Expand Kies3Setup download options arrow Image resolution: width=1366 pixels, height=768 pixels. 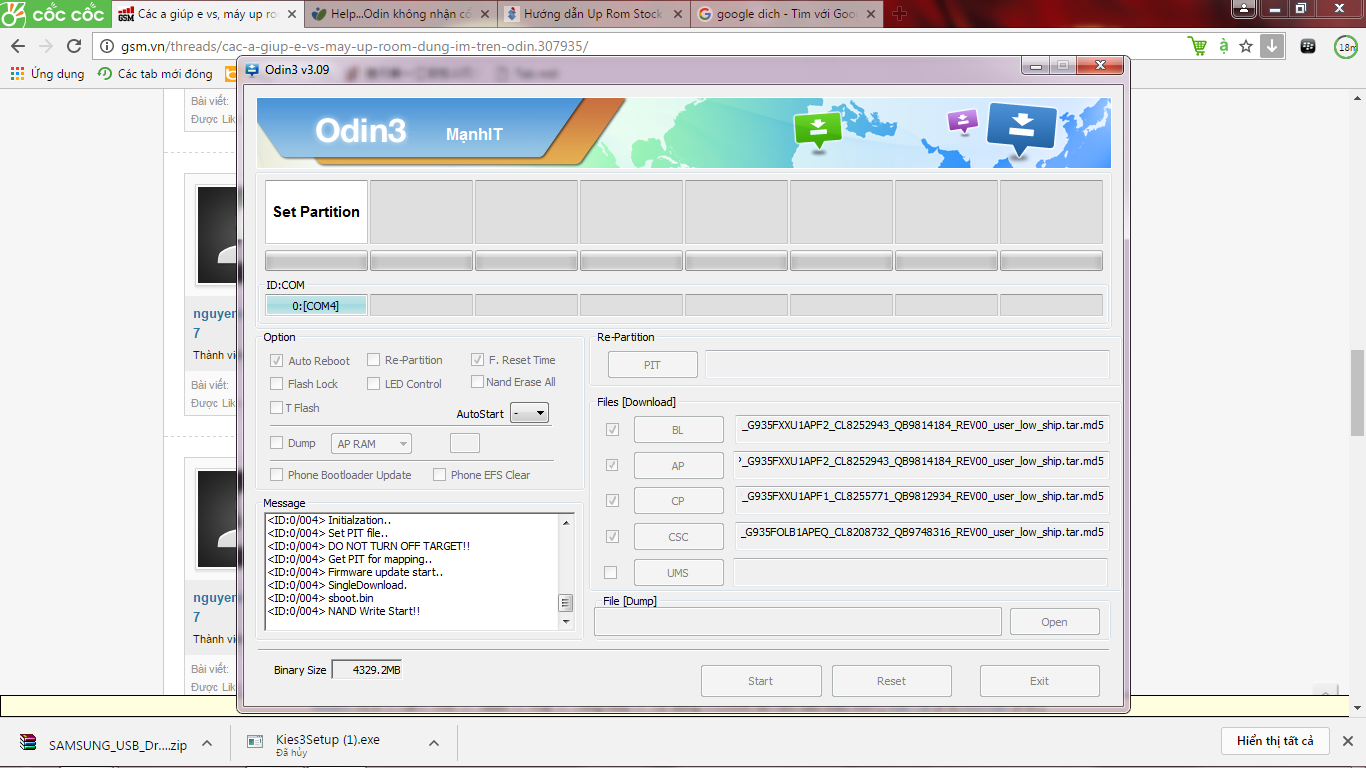click(x=434, y=744)
